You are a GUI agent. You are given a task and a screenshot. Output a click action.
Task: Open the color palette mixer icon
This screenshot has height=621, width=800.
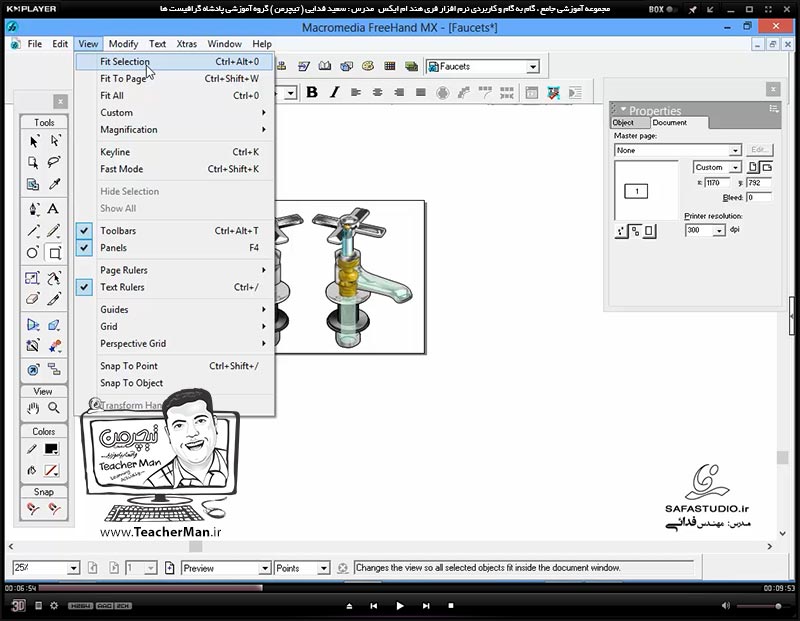pos(368,66)
